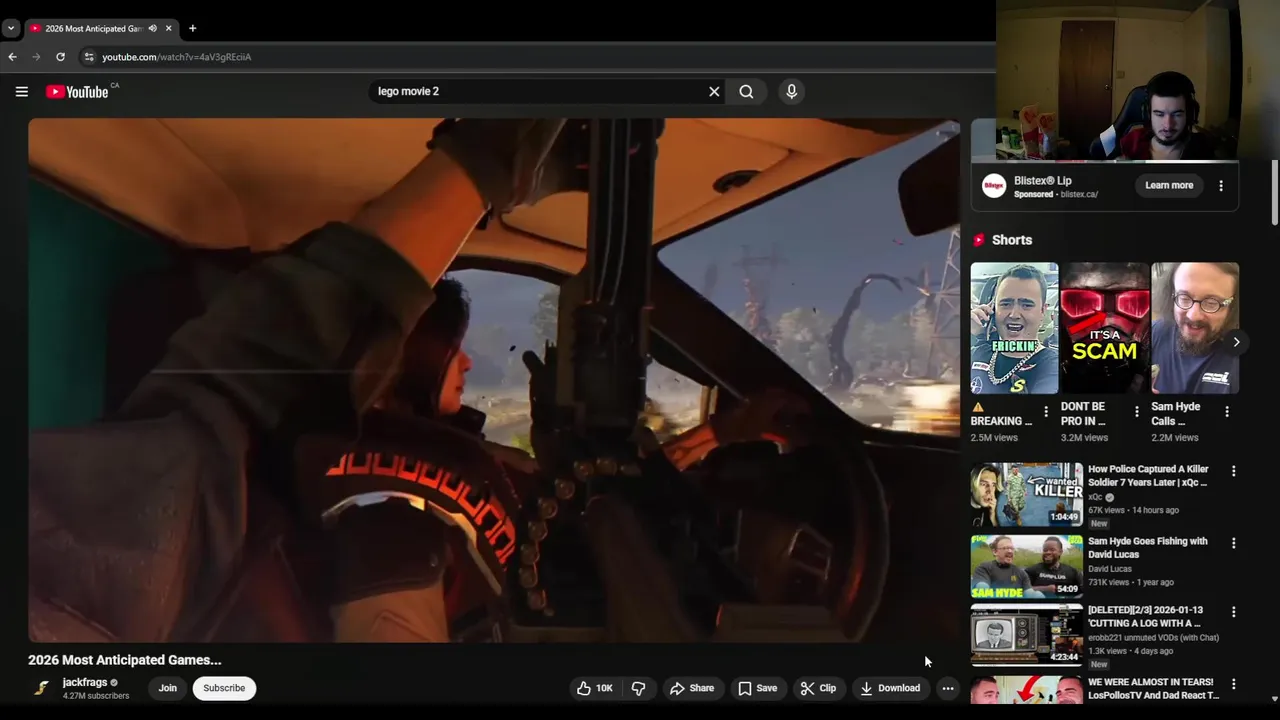Screen dimensions: 1280x720
Task: Share the video
Action: pos(692,688)
